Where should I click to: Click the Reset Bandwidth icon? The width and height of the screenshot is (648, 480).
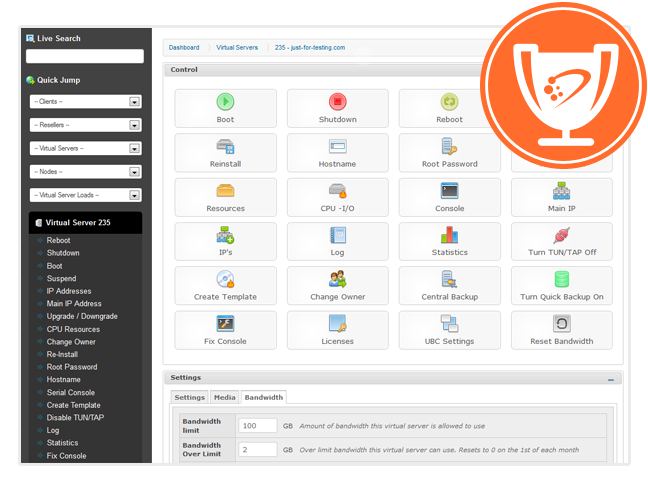click(562, 324)
